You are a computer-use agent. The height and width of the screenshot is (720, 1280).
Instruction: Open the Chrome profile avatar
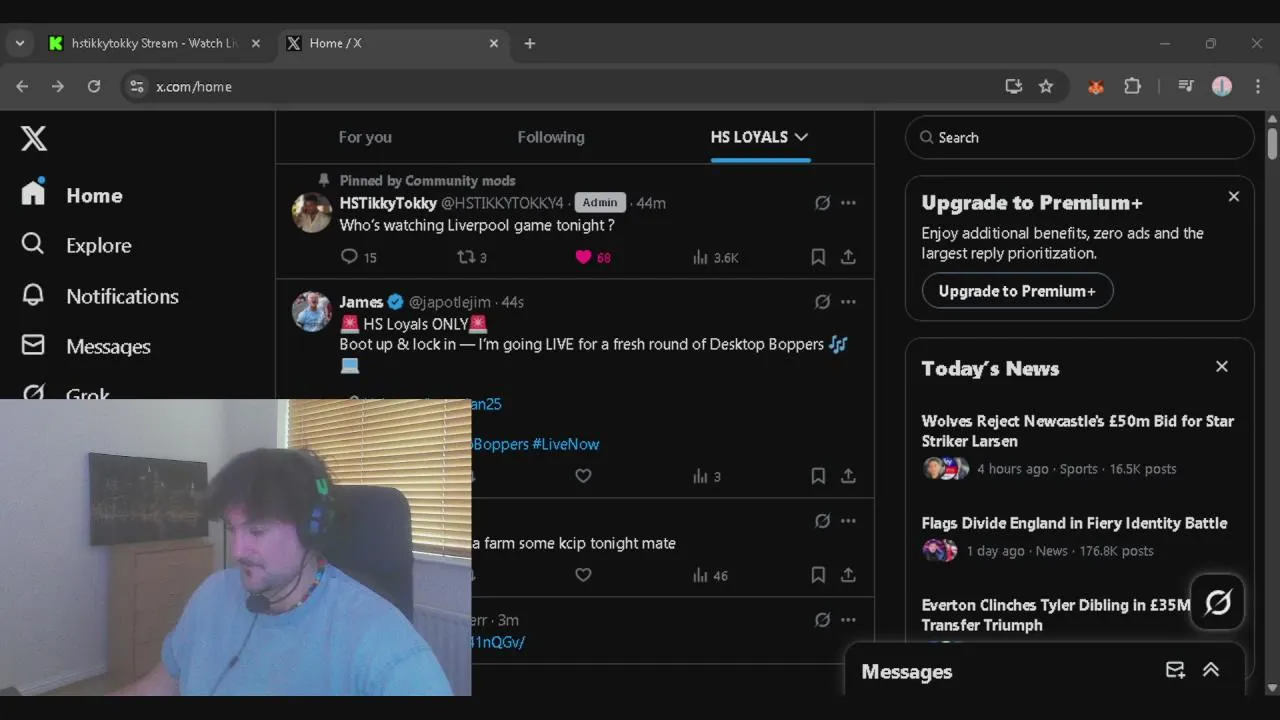coord(1222,87)
